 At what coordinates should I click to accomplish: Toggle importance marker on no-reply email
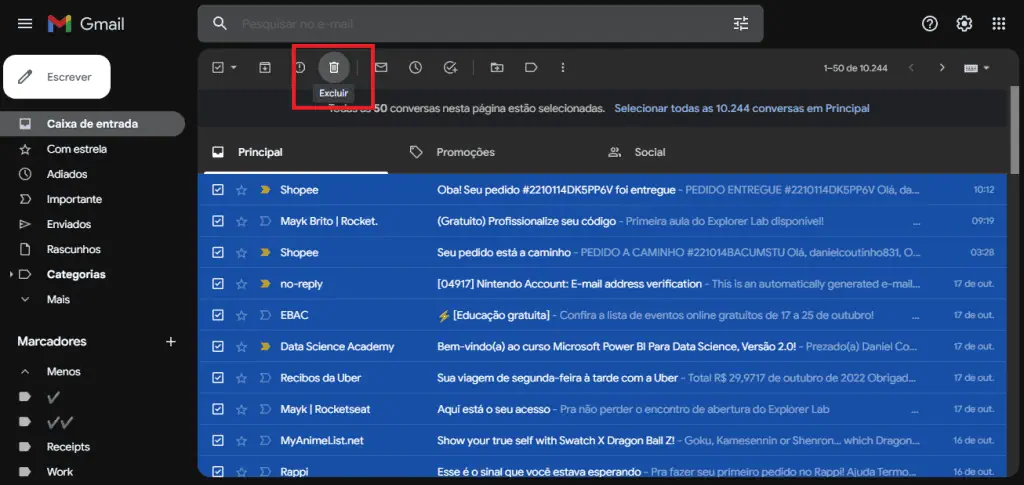[265, 284]
